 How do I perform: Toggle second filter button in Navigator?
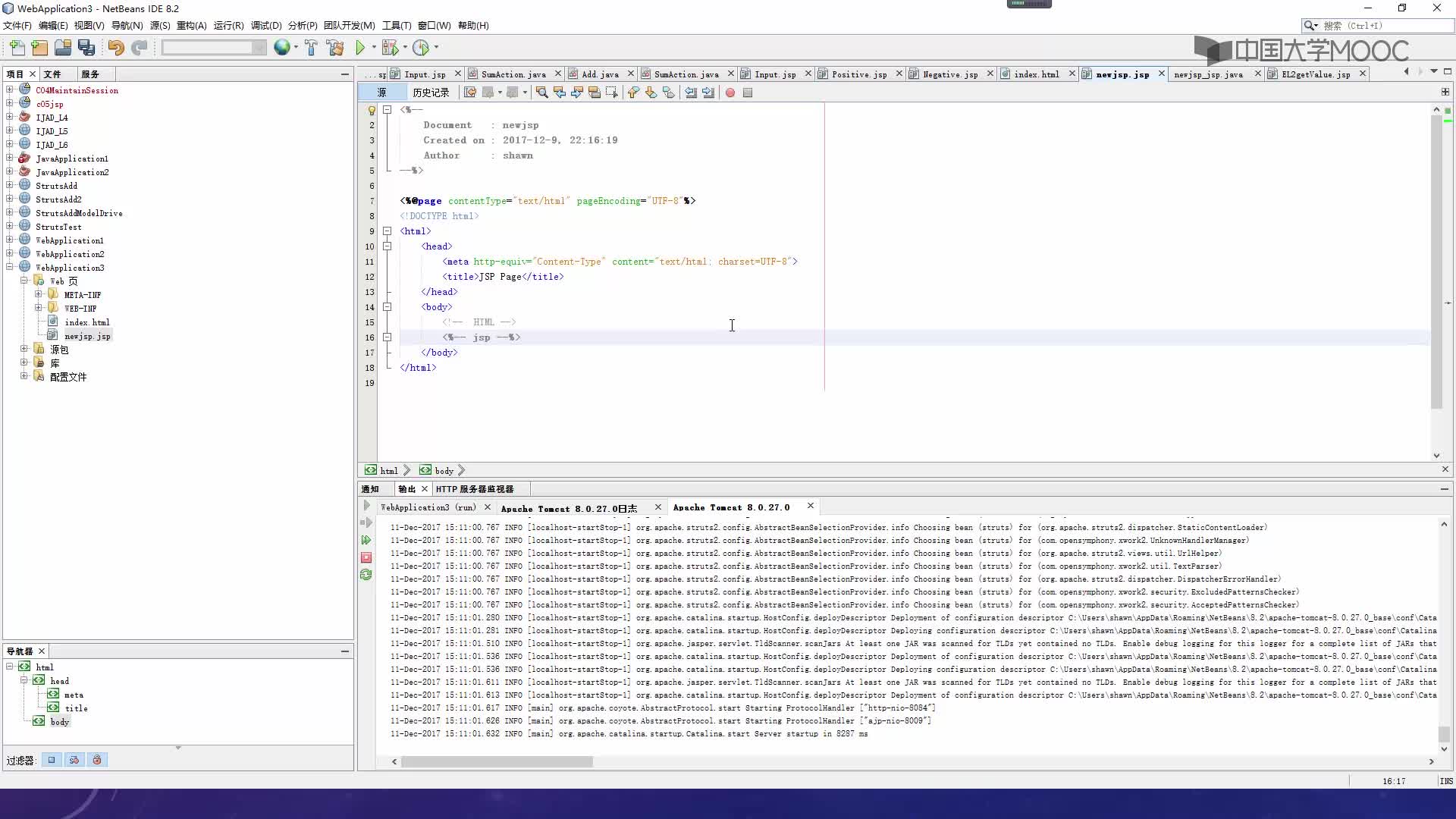tap(74, 760)
